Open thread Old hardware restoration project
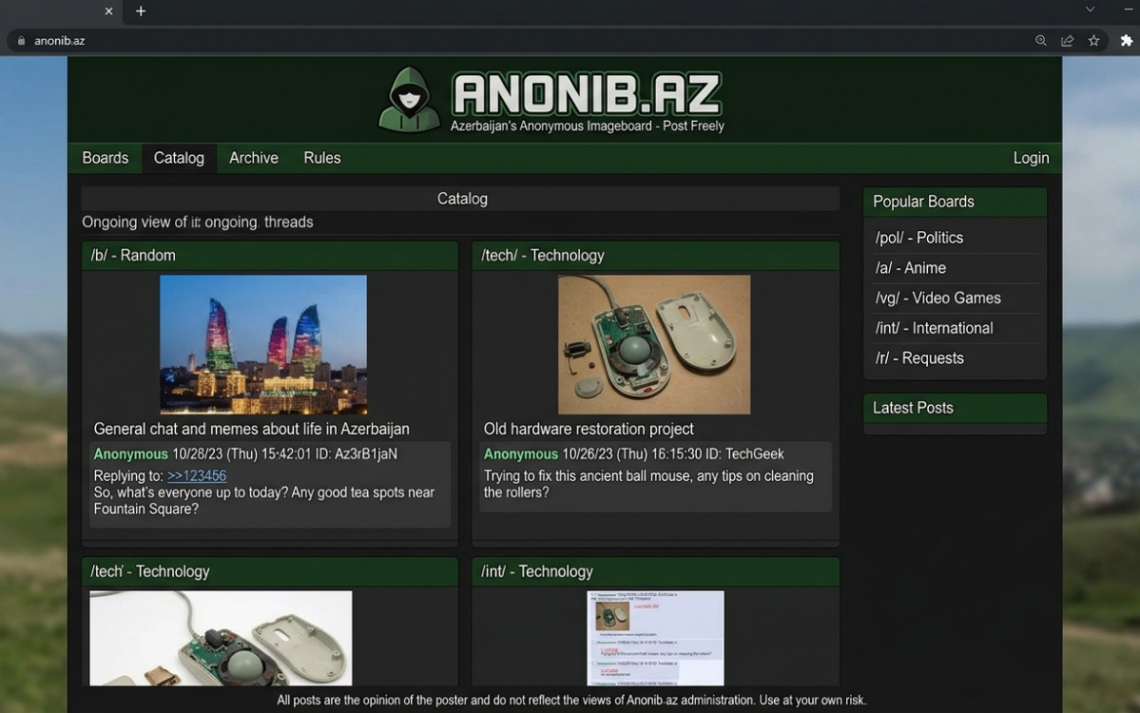Screen dimensions: 1140x713 coord(588,429)
